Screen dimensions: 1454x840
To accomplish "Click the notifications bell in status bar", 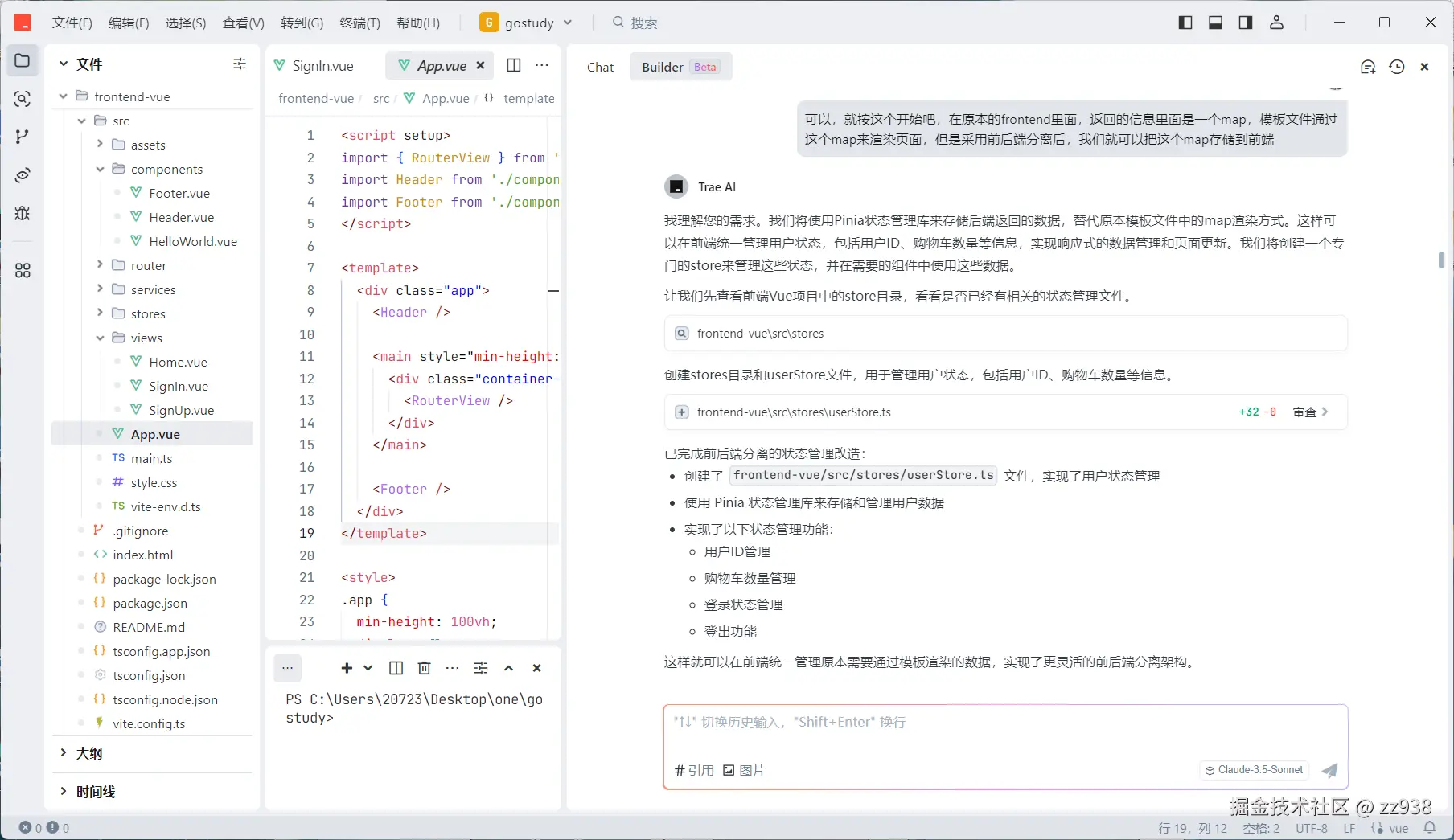I will [x=1430, y=828].
